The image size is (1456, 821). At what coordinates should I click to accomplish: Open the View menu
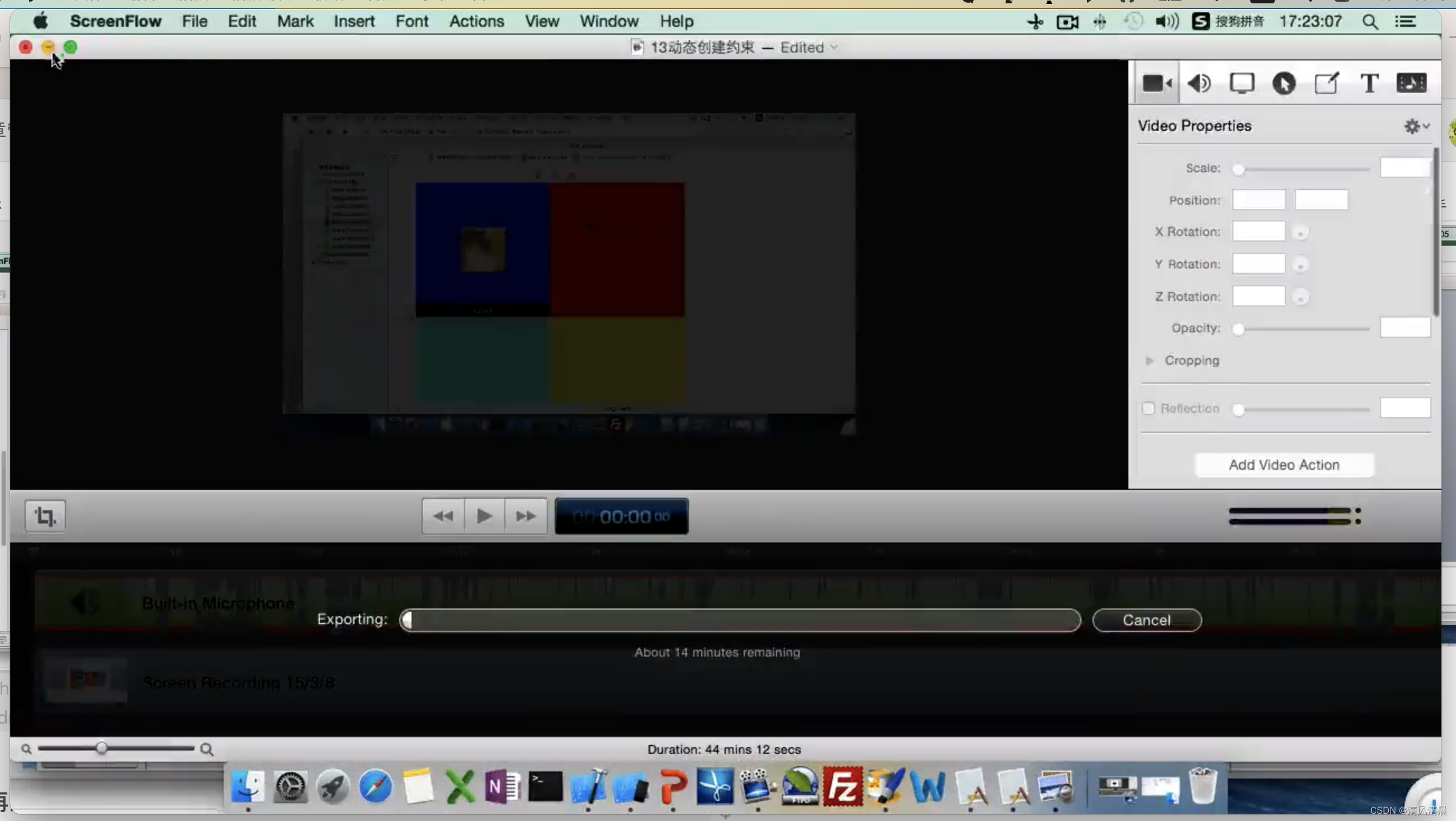542,20
